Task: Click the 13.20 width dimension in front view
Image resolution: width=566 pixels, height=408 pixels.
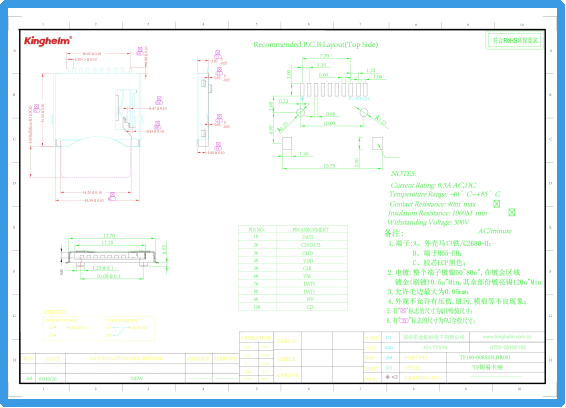Action: tap(109, 236)
